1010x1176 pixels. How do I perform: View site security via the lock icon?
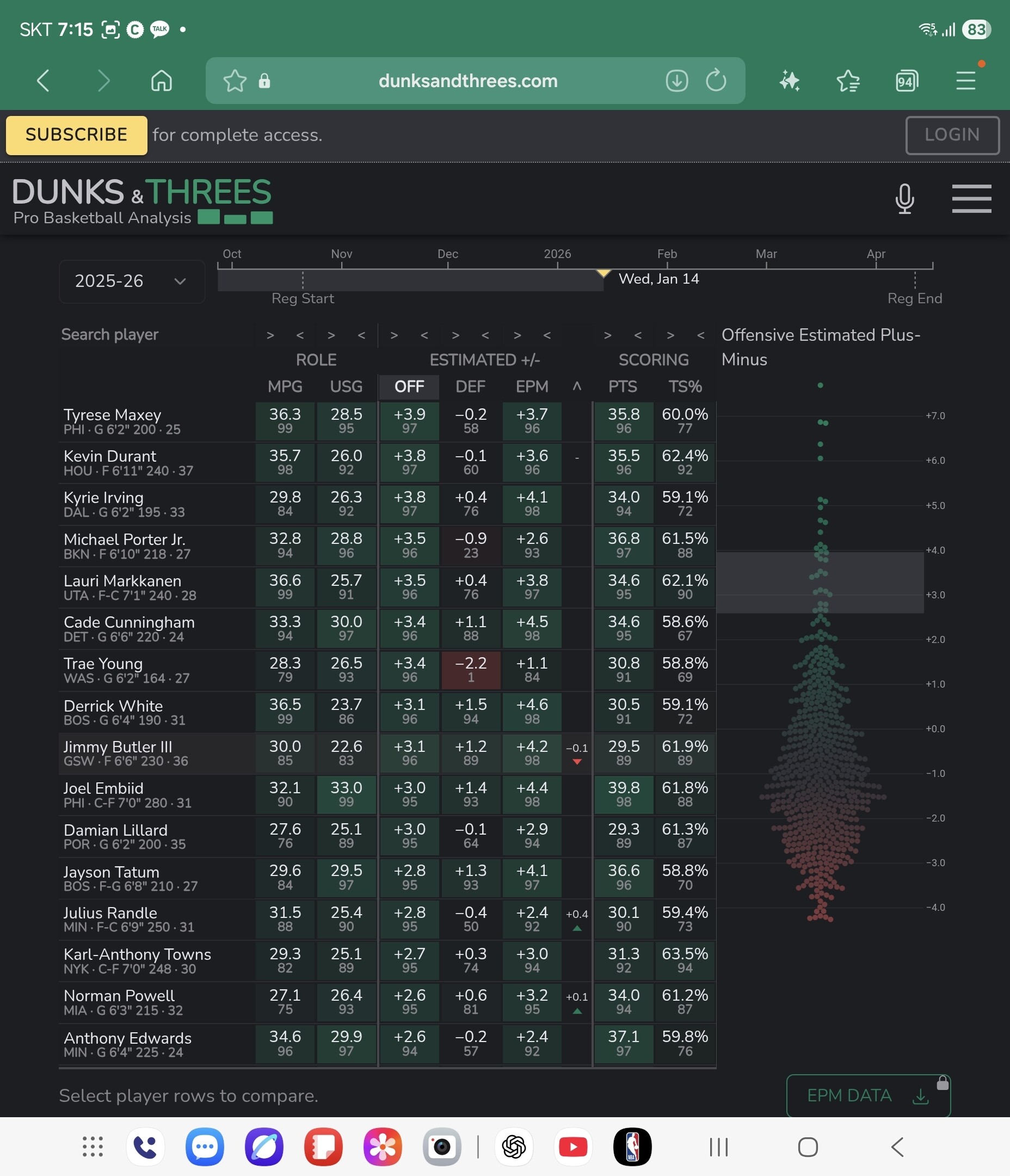pyautogui.click(x=264, y=81)
